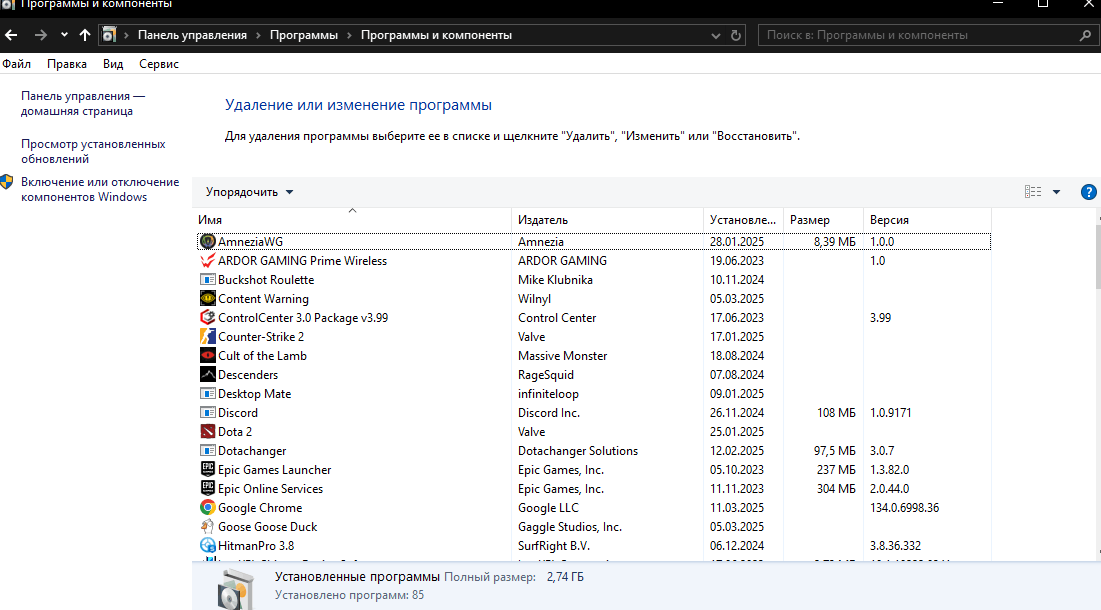Click the Epic Online Services icon
The width and height of the screenshot is (1101, 610).
(207, 489)
